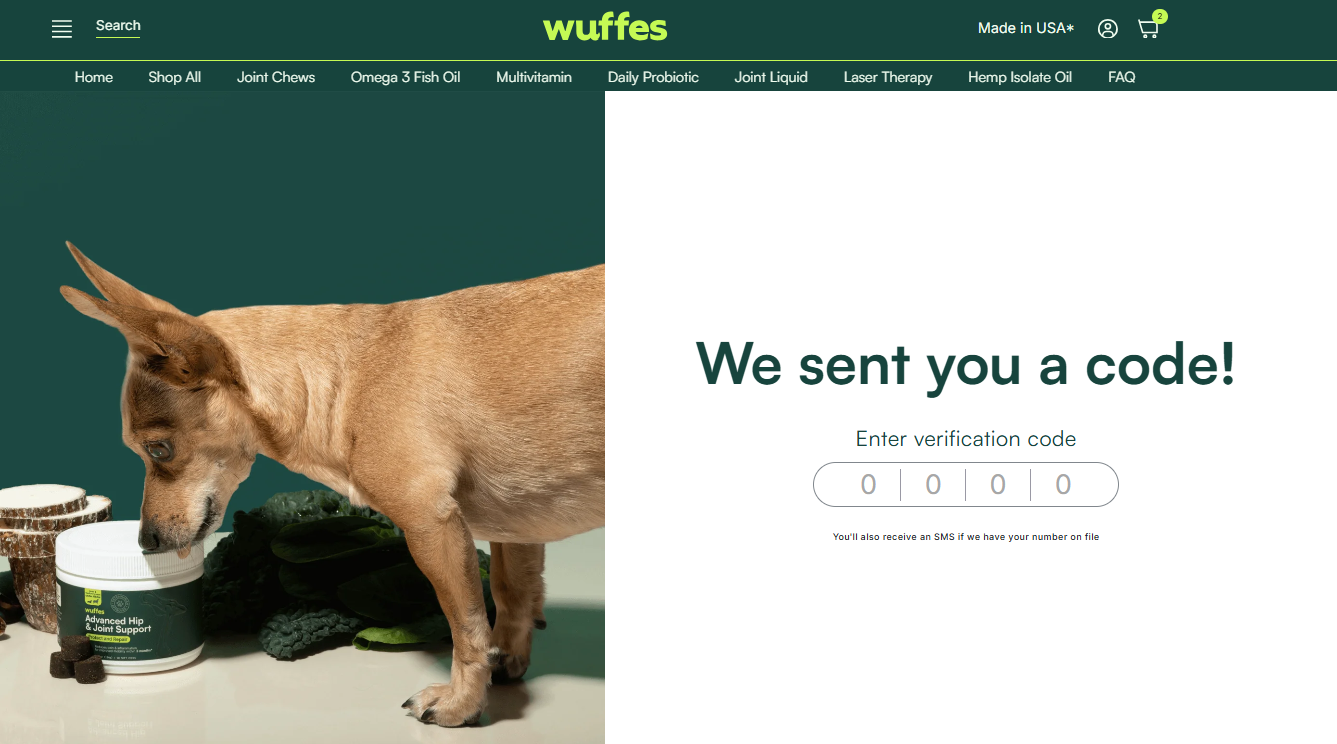Open the Hemp Isolate Oil menu item
Image resolution: width=1337 pixels, height=744 pixels.
(x=1020, y=77)
